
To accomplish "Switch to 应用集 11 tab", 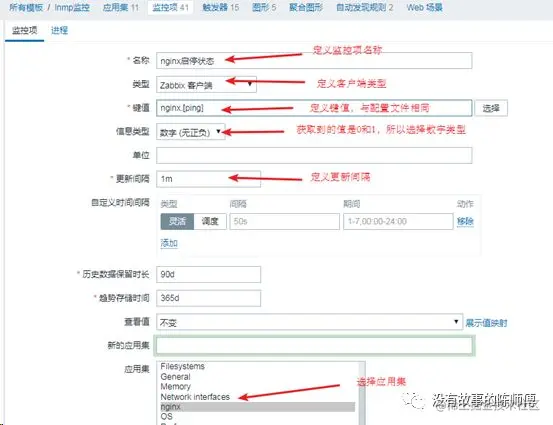I will click(120, 7).
